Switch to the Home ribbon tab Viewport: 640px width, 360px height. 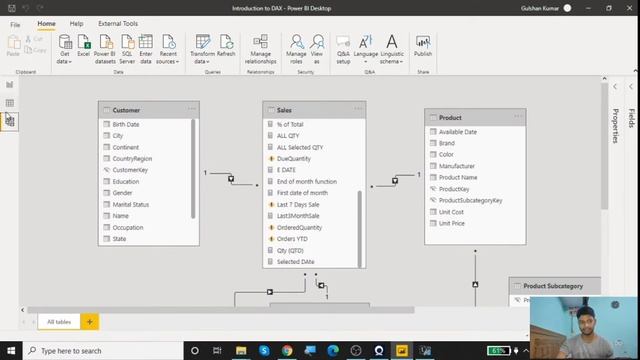47,24
